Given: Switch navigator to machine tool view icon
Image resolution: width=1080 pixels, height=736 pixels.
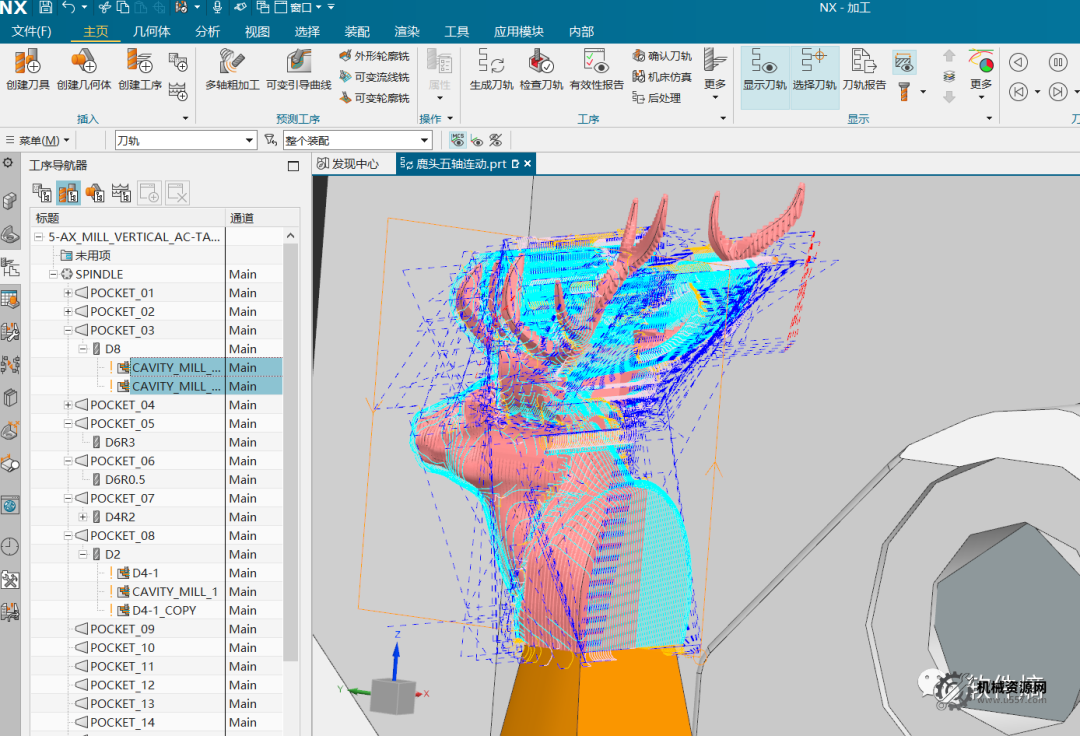Looking at the screenshot, I should [69, 192].
